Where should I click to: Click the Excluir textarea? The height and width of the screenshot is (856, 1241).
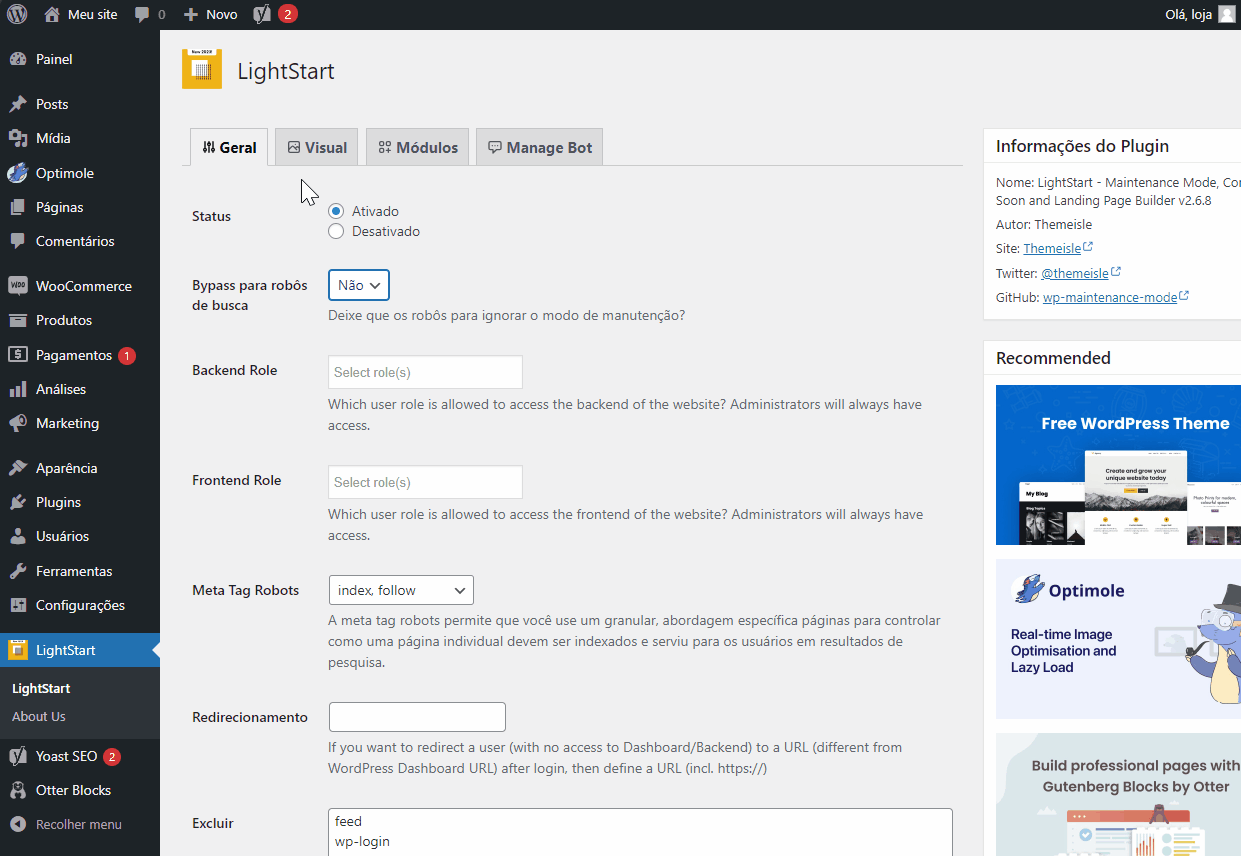point(640,832)
